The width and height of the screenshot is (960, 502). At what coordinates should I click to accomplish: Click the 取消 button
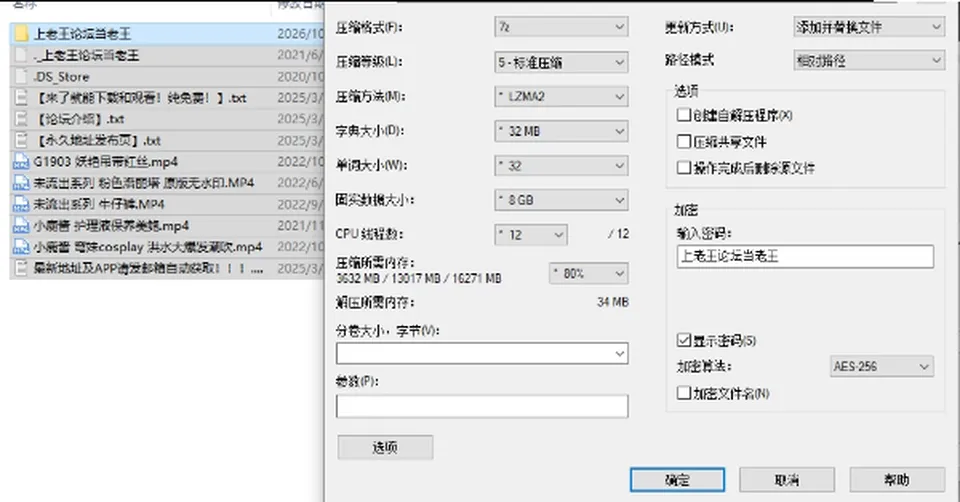point(787,480)
